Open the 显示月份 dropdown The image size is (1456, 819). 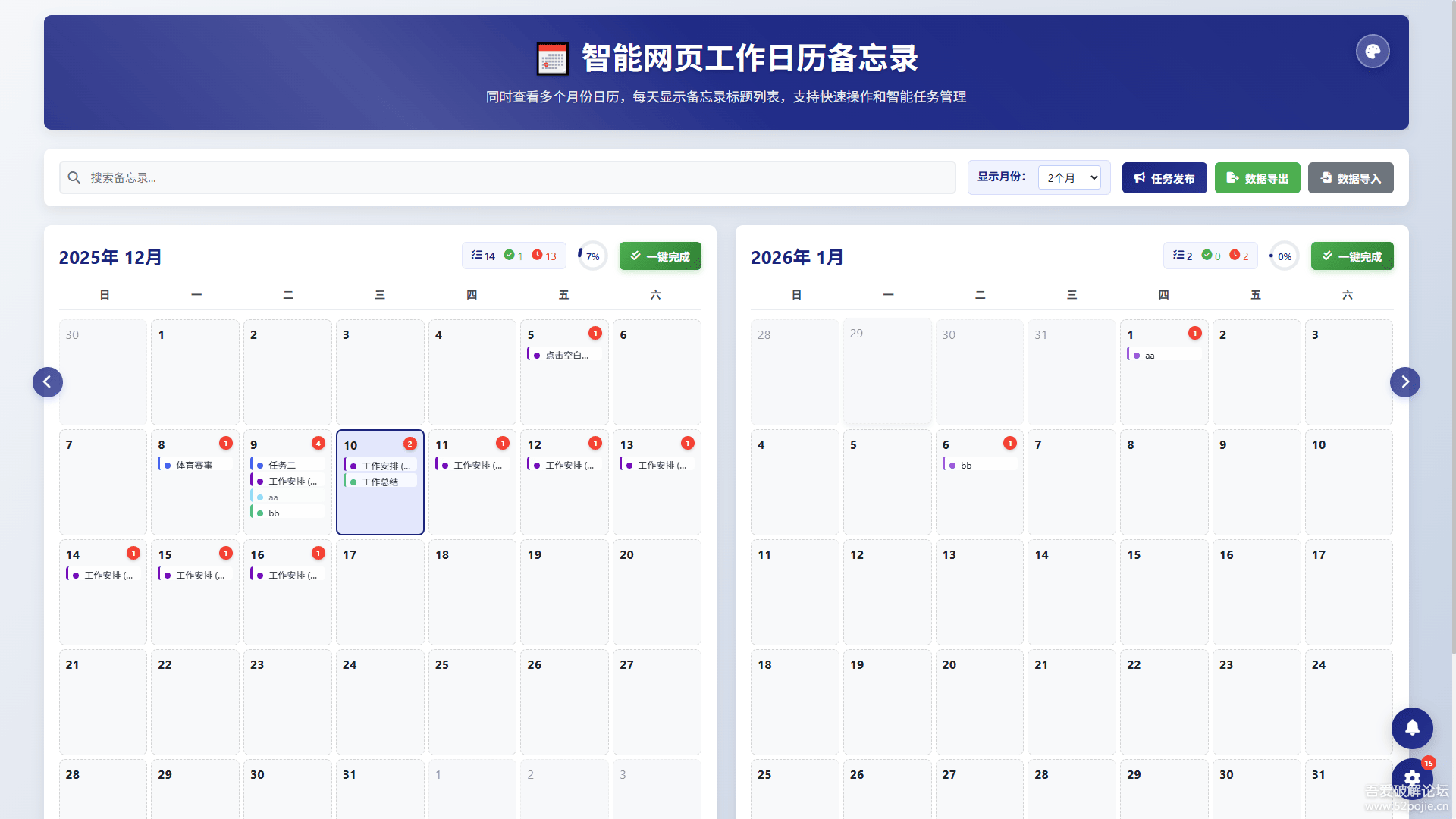(1069, 177)
